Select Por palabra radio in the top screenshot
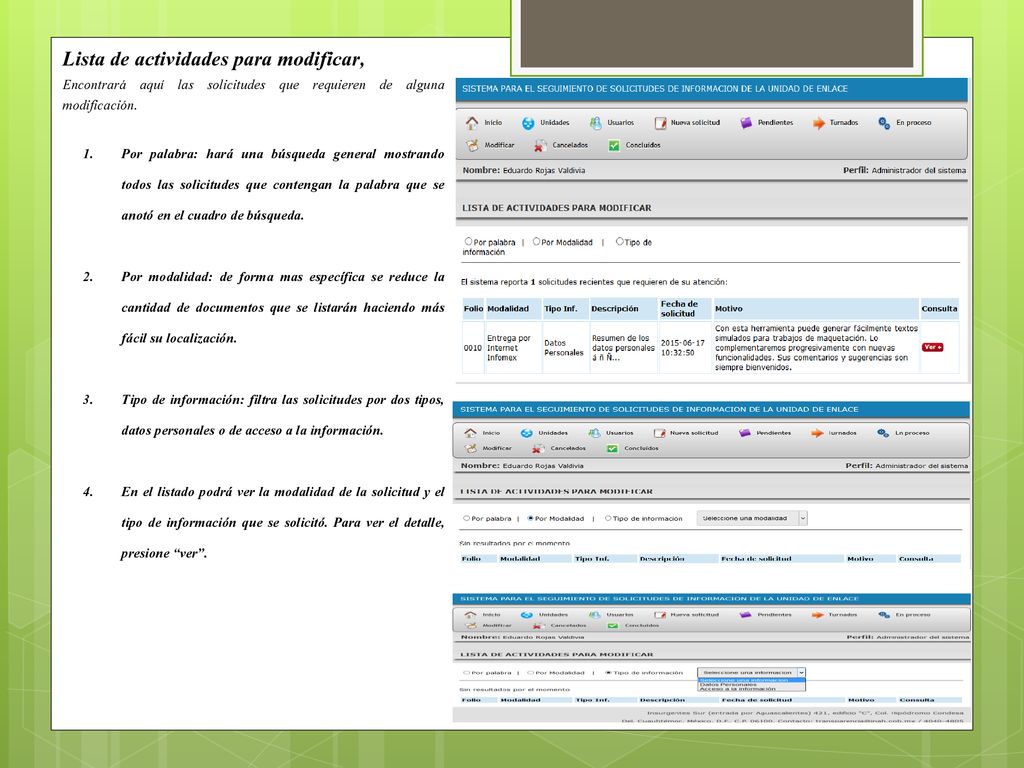 [x=468, y=242]
